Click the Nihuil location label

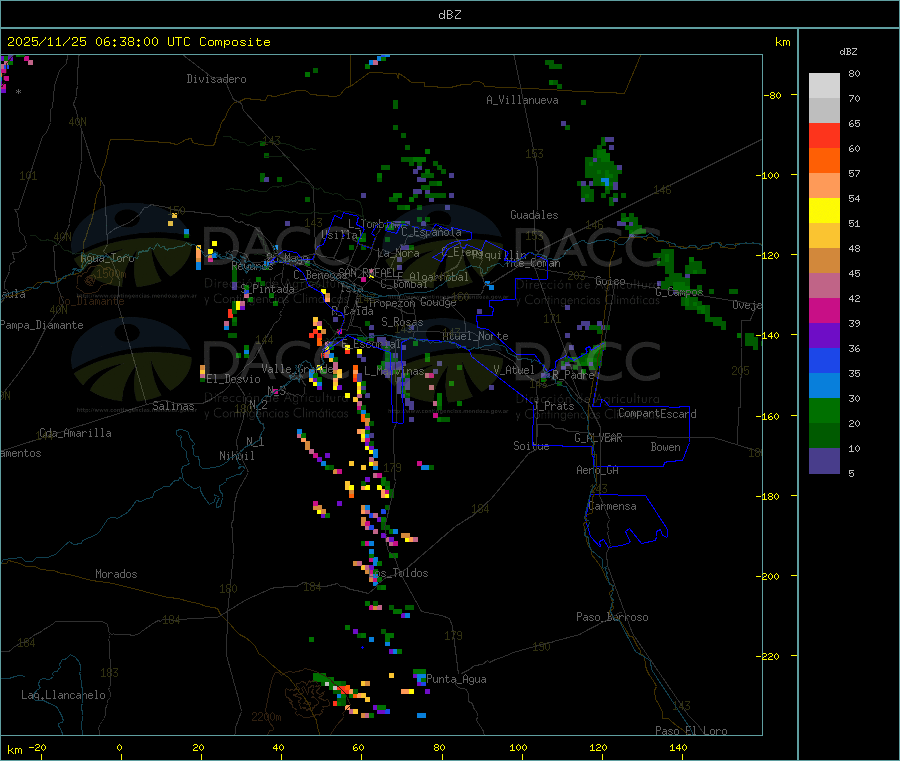237,456
